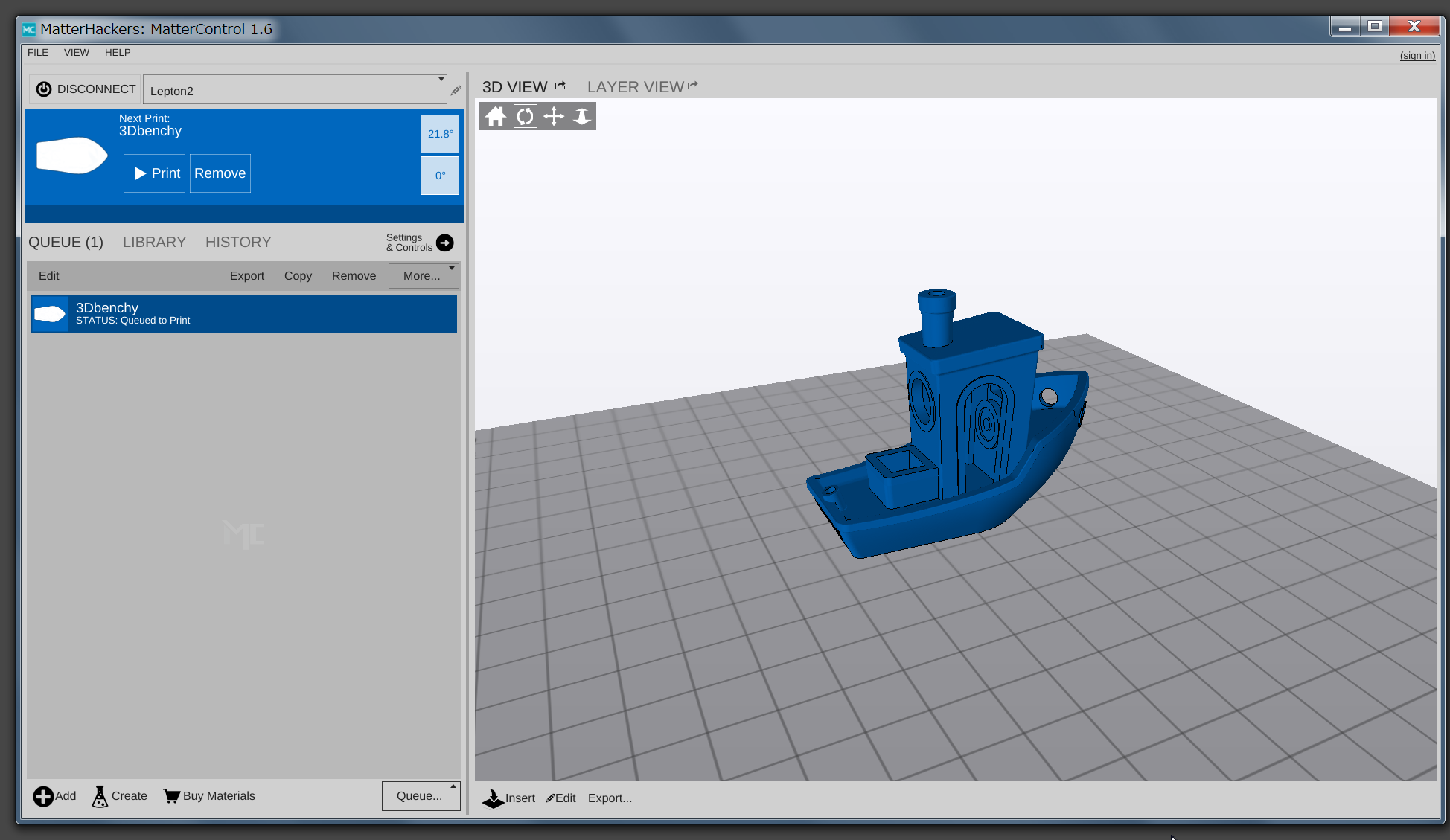Viewport: 1450px width, 840px height.
Task: Pop out the 3D VIEW window icon
Action: coord(560,86)
